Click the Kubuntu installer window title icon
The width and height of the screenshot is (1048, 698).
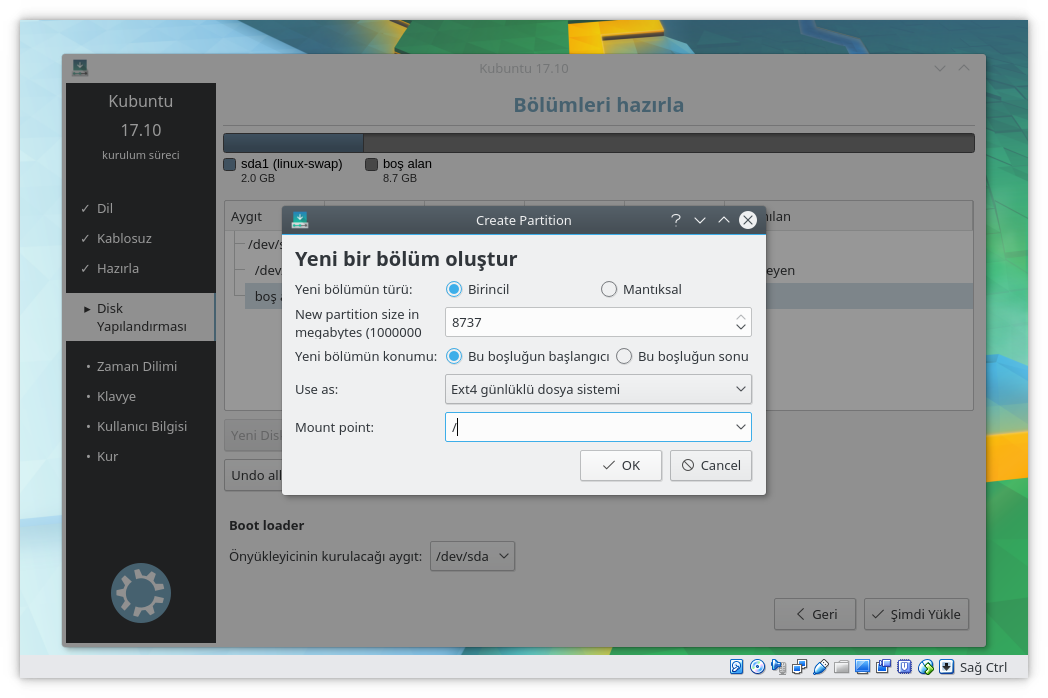(80, 68)
